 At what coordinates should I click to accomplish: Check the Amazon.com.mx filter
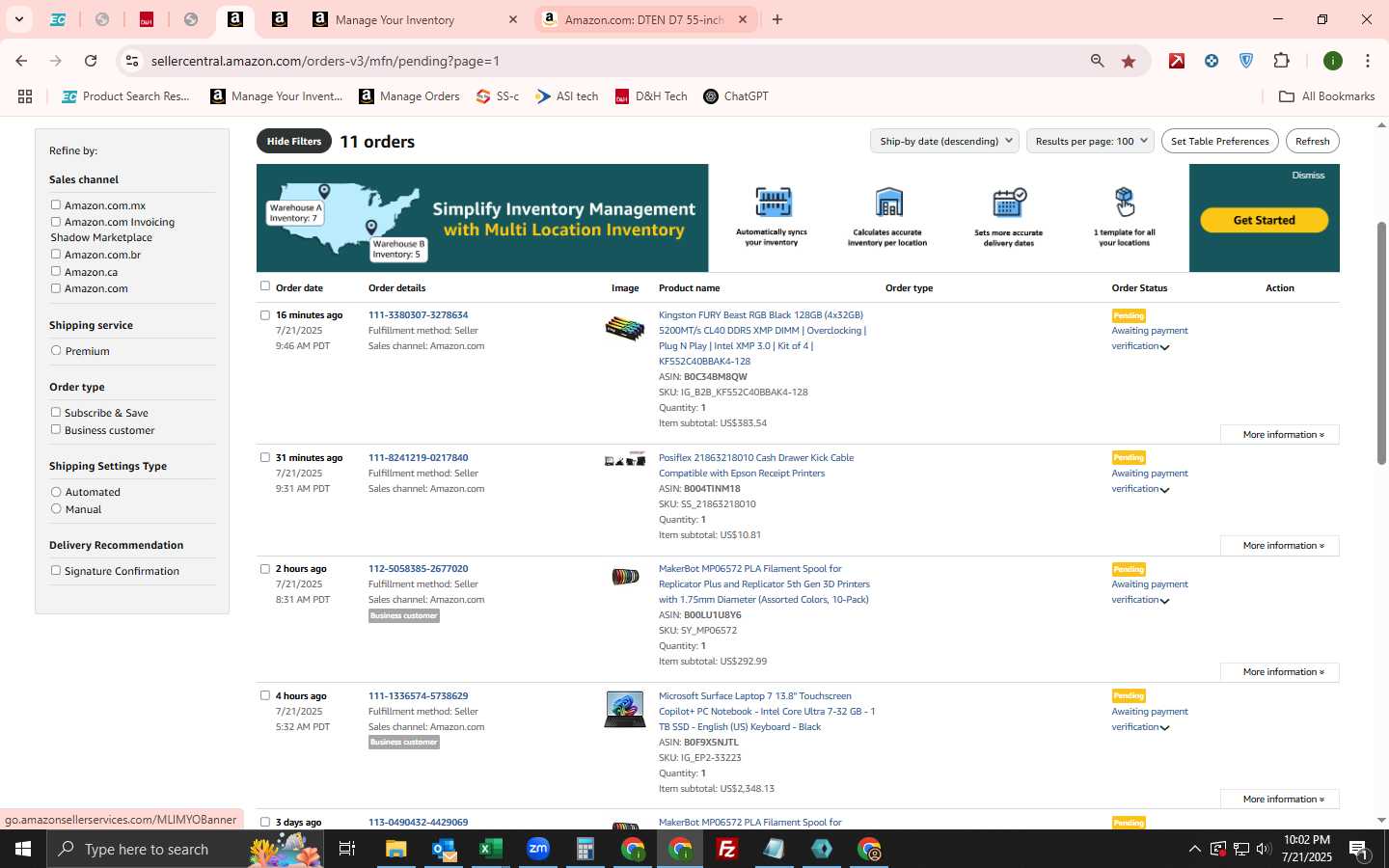pos(56,204)
